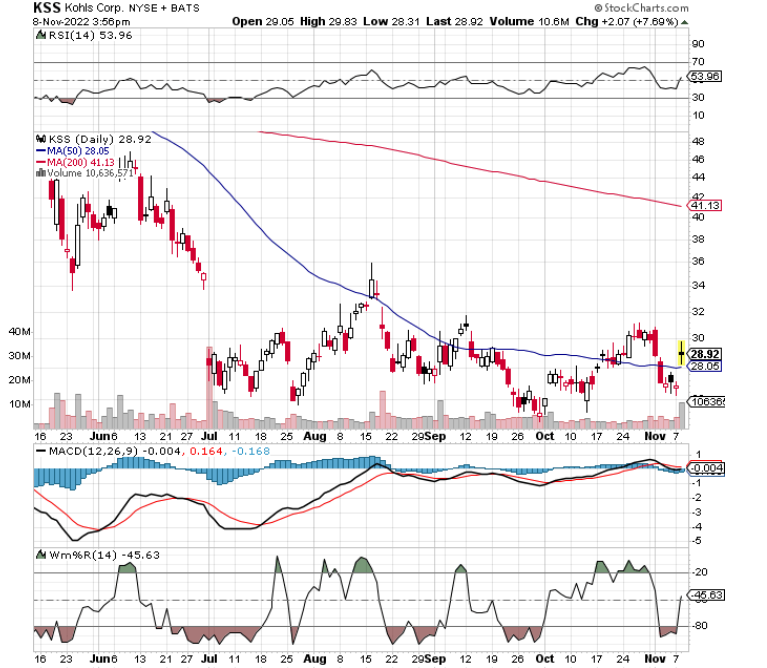This screenshot has width=767, height=668.
Task: Click the 30 level label on RSI axis
Action: (x=698, y=97)
